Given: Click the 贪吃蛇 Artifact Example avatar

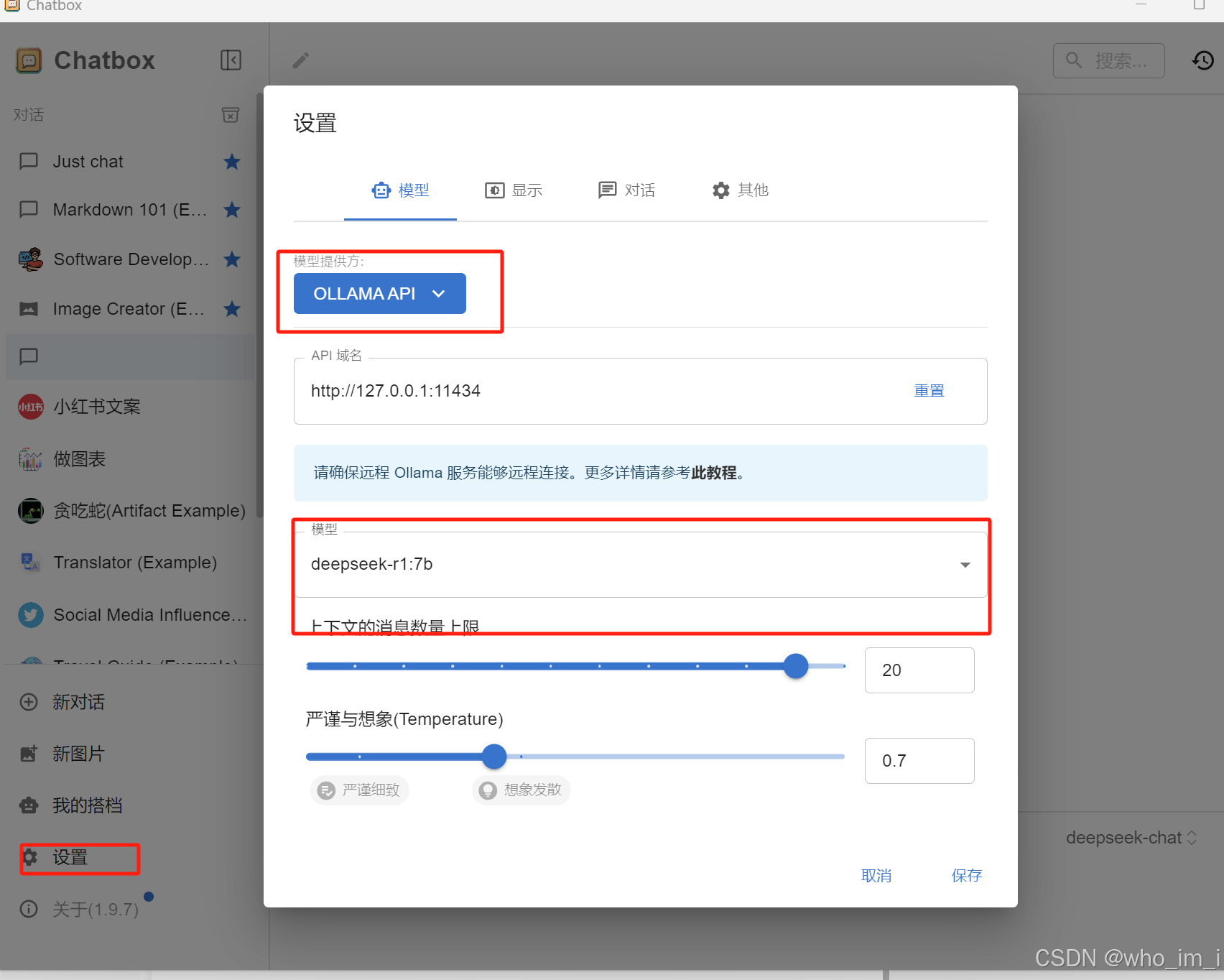Looking at the screenshot, I should 30,511.
